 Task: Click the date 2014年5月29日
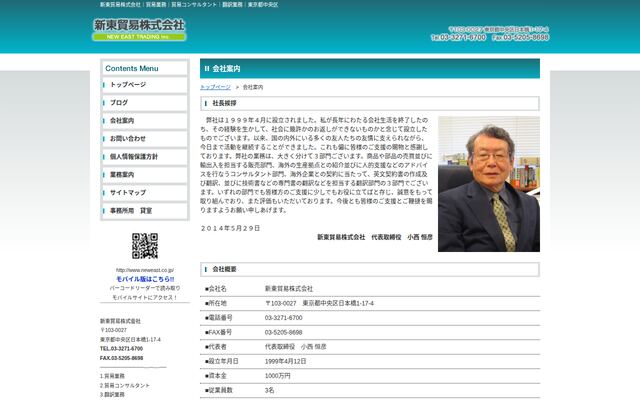tap(230, 229)
